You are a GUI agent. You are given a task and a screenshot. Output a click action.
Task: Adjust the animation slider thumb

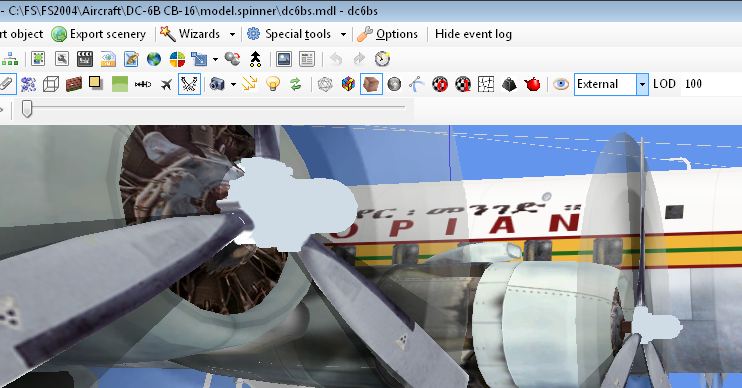click(x=27, y=108)
